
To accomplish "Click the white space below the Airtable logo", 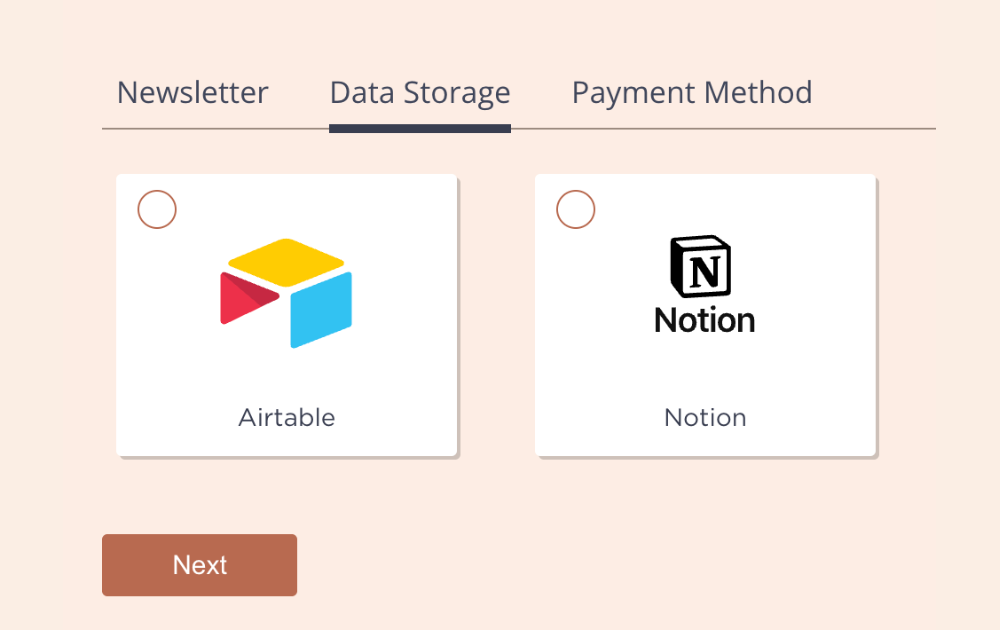I will (286, 377).
